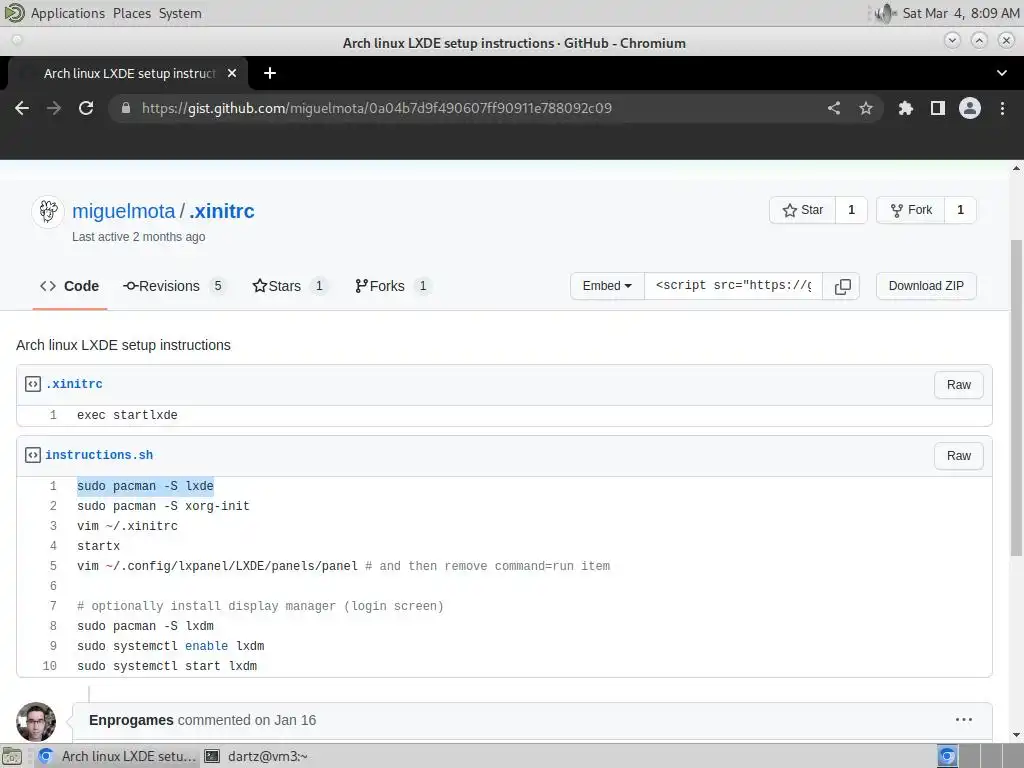
Task: Click line number 5 in instructions.sh
Action: (x=53, y=566)
